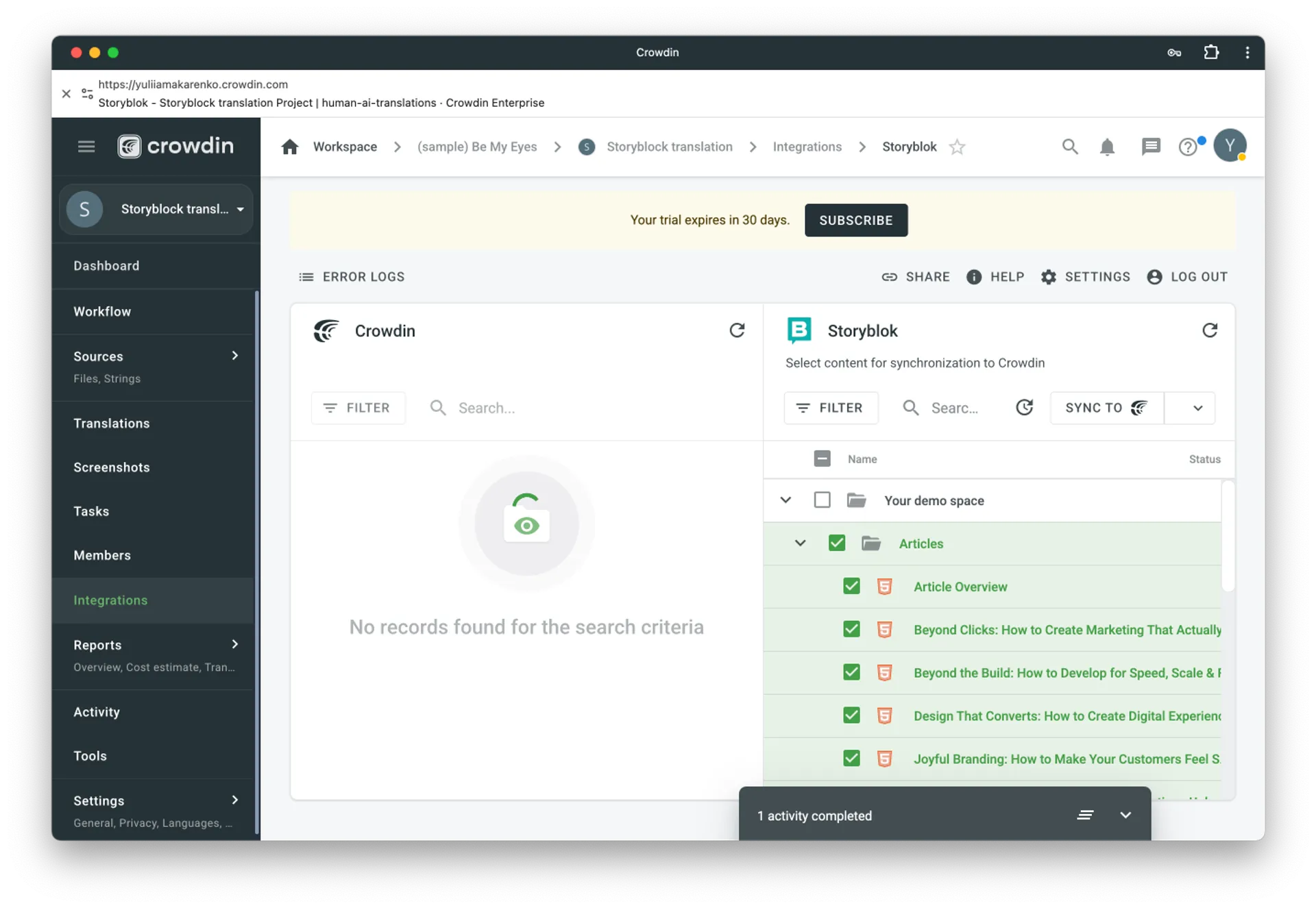Image resolution: width=1316 pixels, height=908 pixels.
Task: Click site settings icon near URL
Action: point(87,93)
